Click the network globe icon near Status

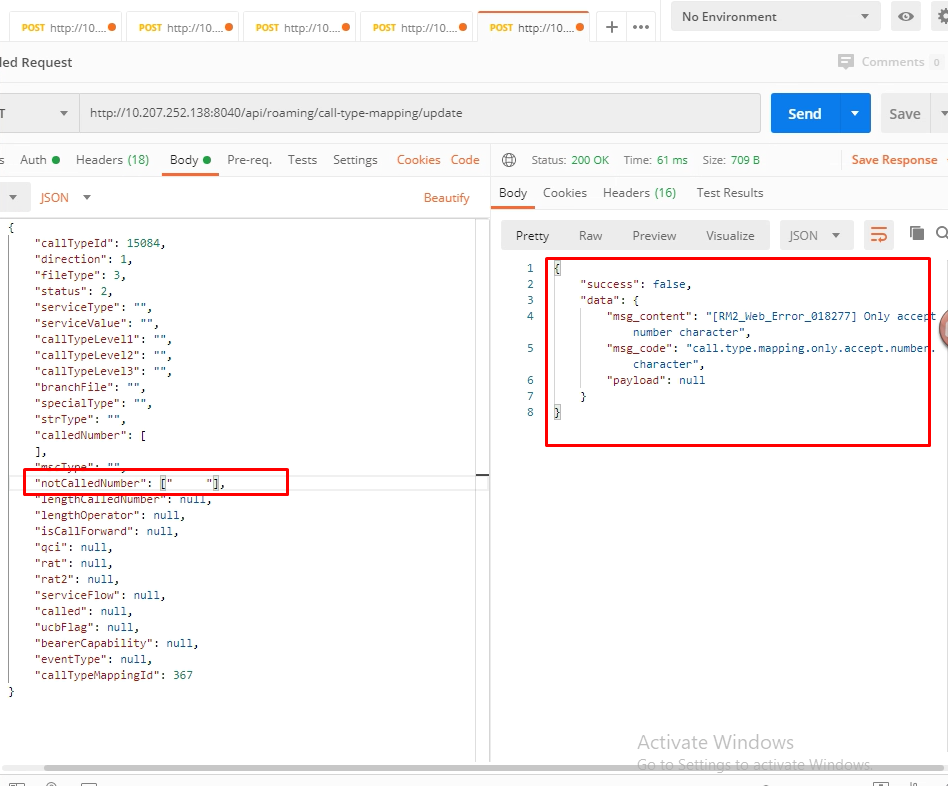509,160
